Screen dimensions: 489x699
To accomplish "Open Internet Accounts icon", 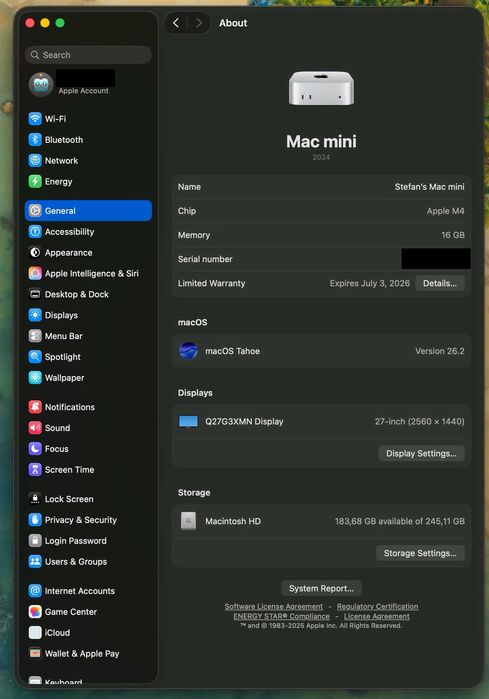I will 35,591.
